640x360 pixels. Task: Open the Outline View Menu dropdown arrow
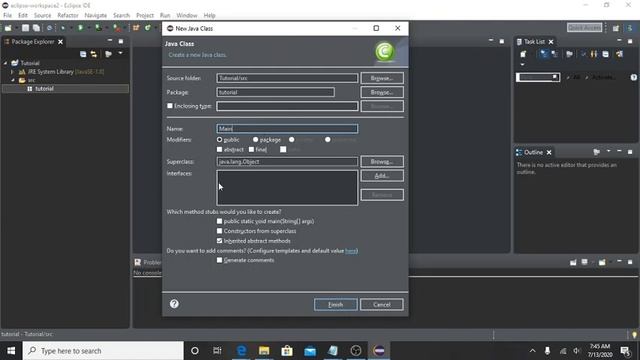(x=609, y=151)
